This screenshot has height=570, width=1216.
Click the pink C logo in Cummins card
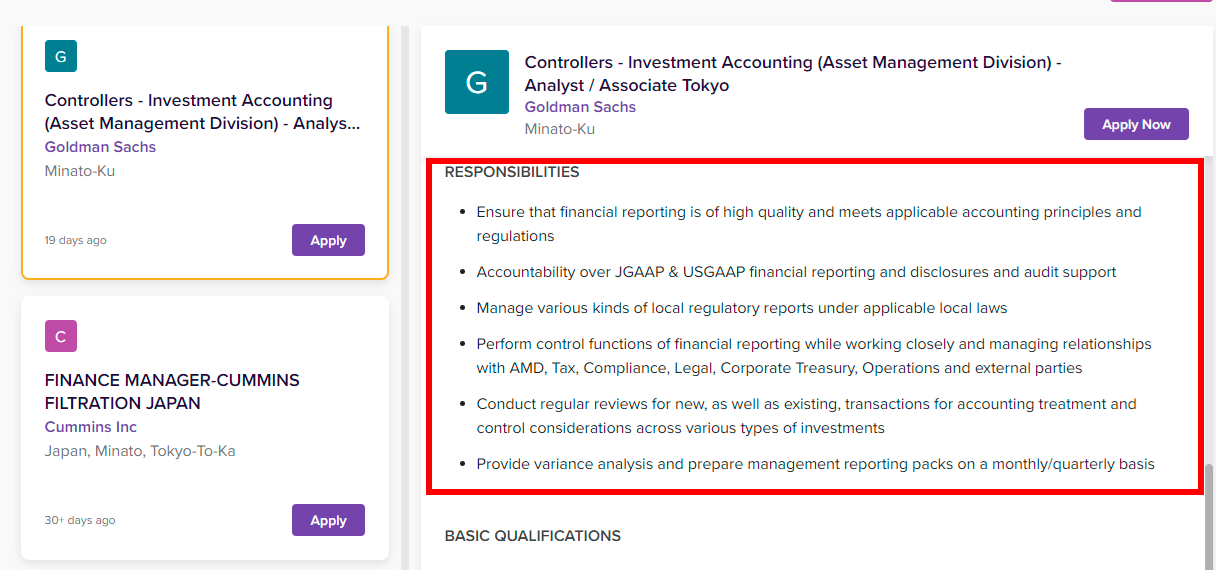61,336
